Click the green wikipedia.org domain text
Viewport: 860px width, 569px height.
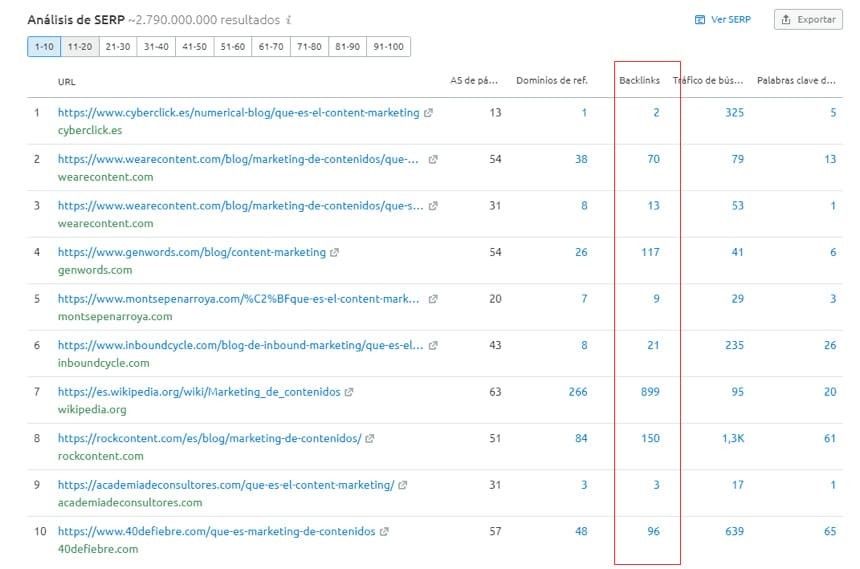pos(92,409)
